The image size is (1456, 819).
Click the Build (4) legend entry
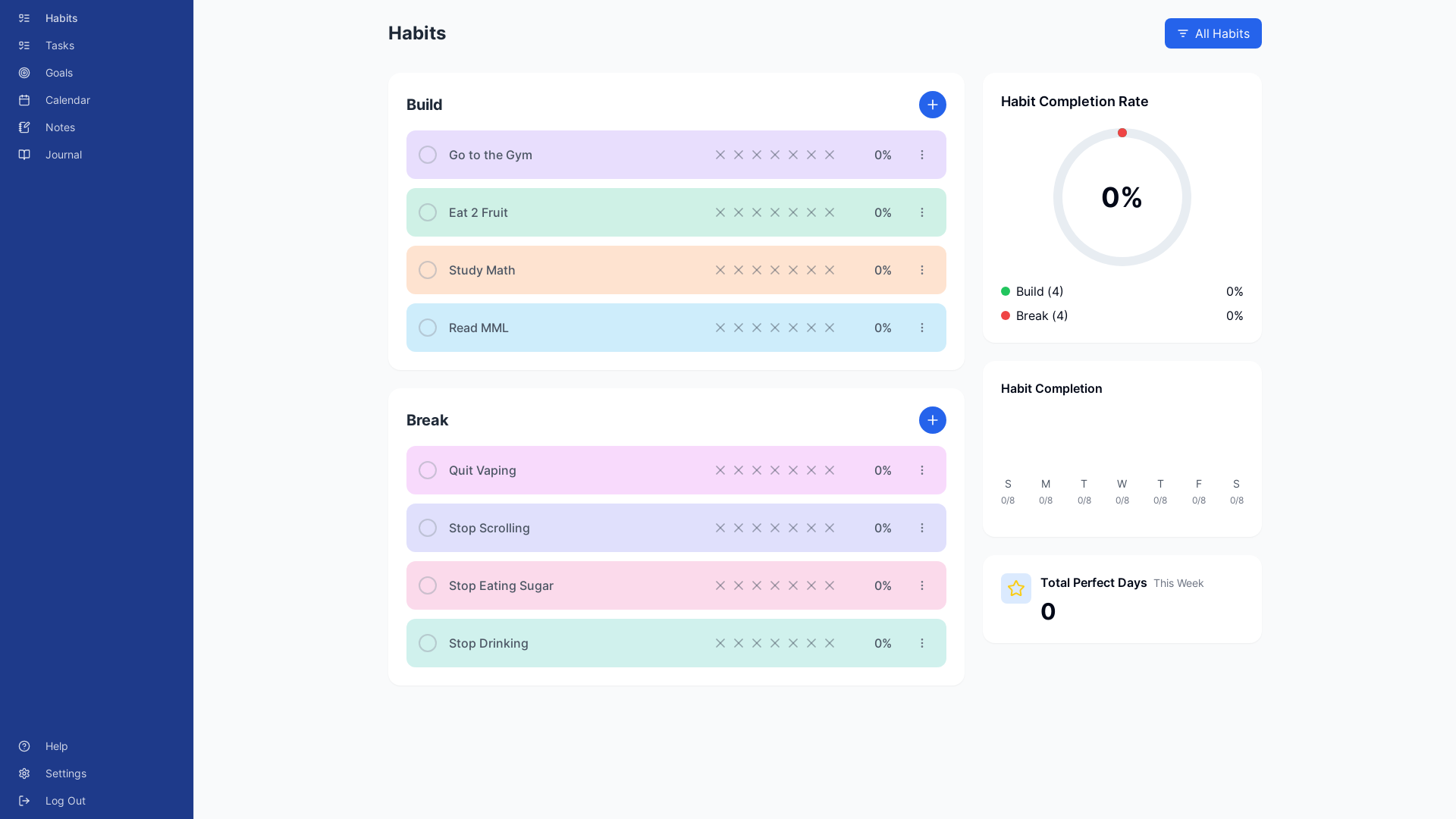[1040, 291]
